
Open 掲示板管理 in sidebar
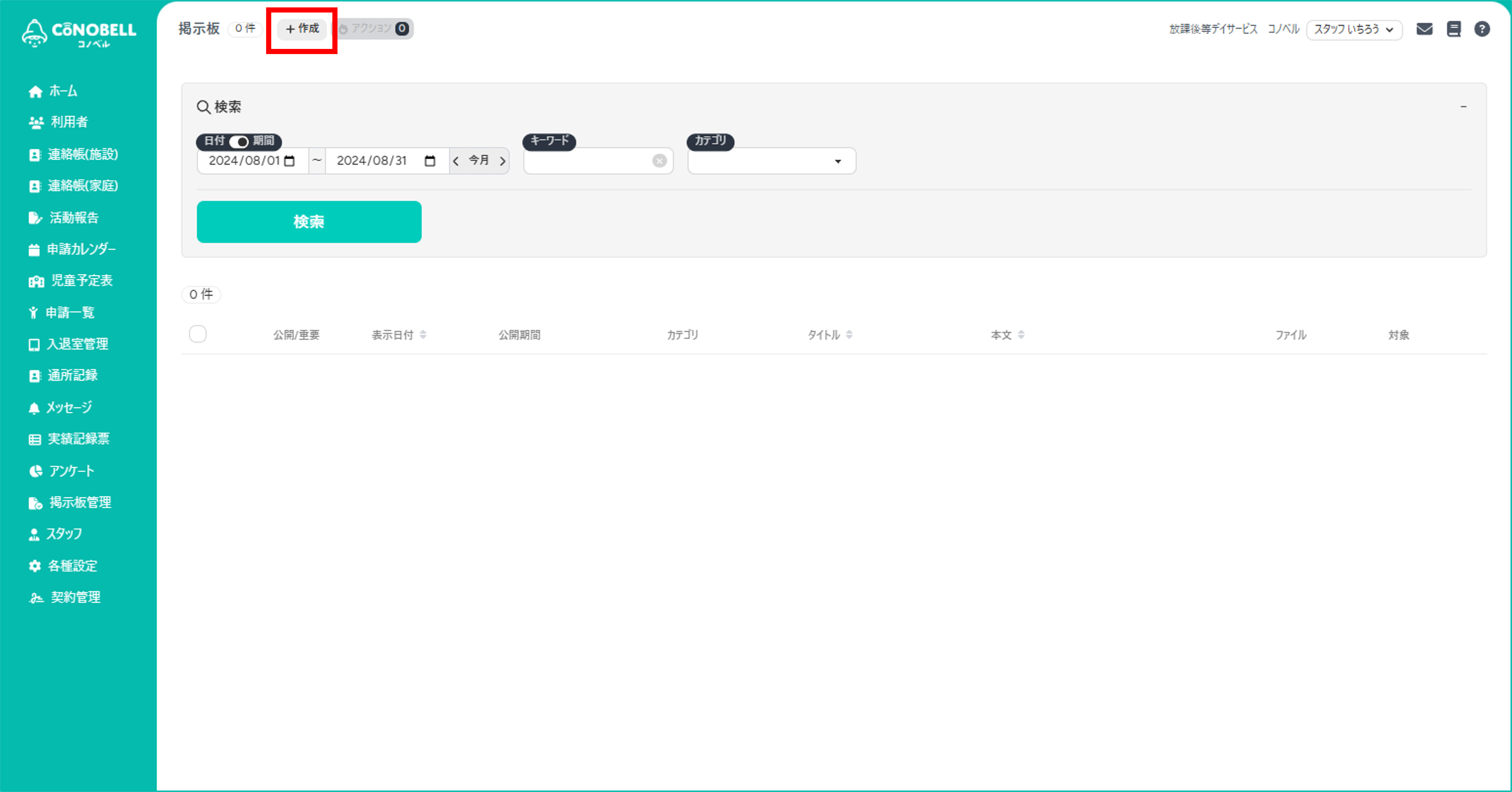pos(70,503)
